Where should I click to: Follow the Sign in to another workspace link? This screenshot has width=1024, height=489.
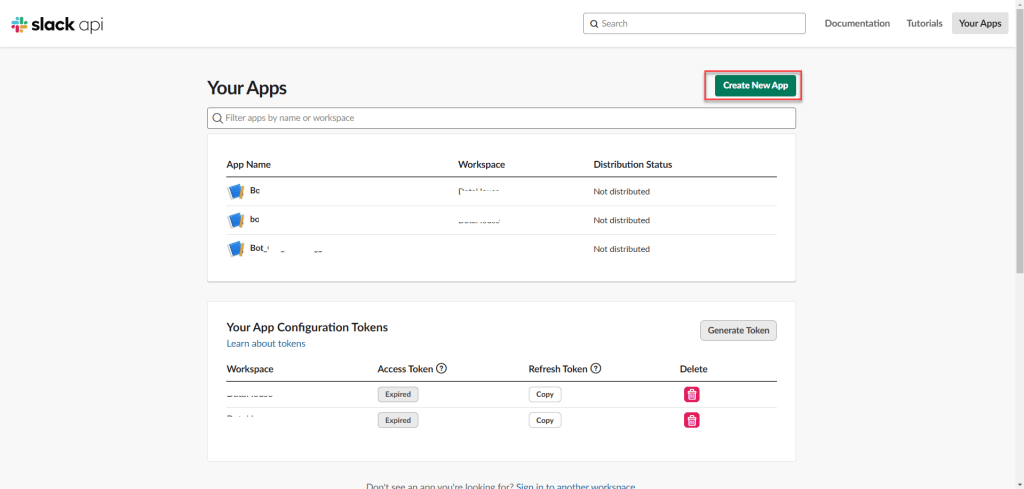click(x=575, y=486)
